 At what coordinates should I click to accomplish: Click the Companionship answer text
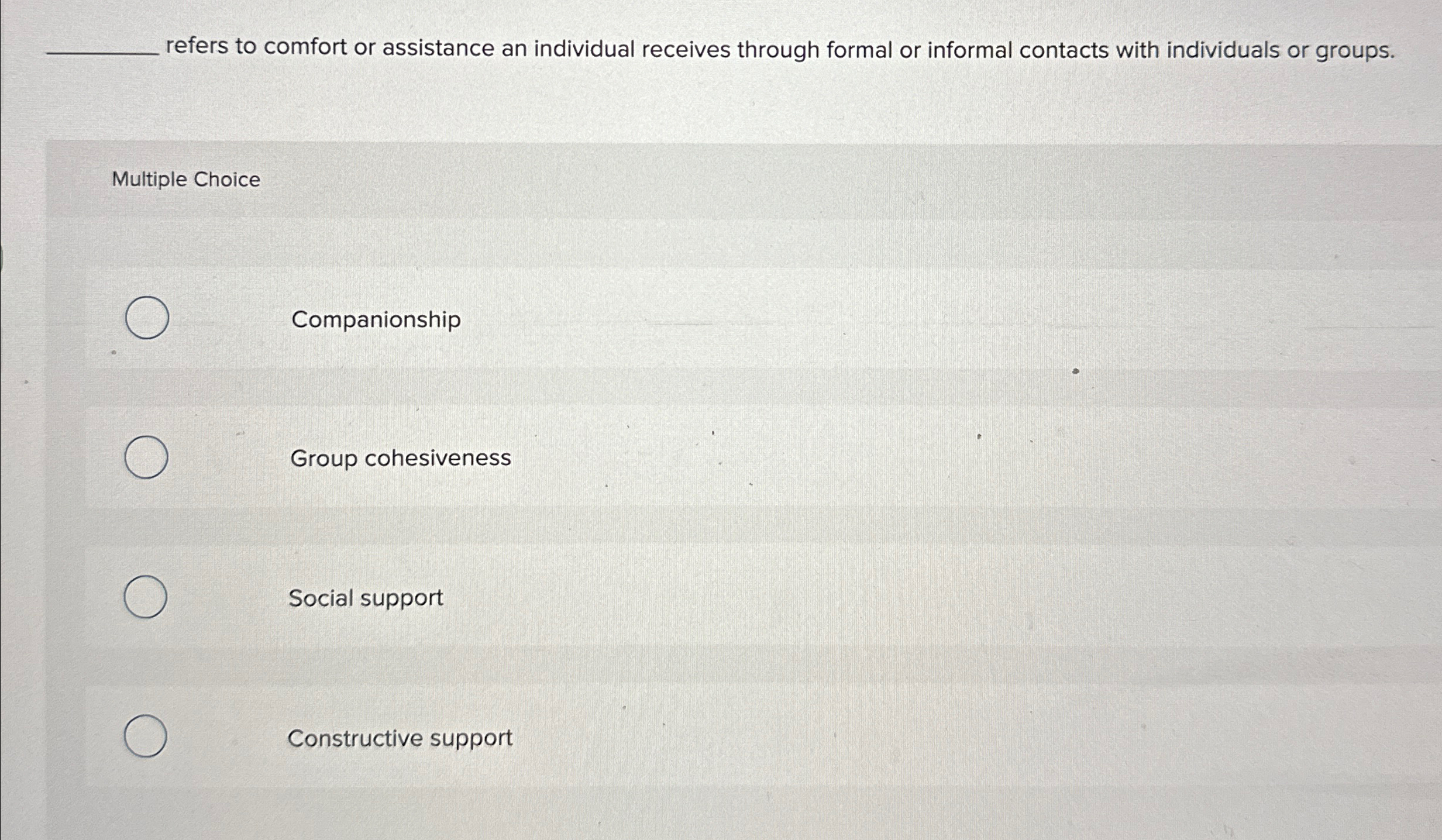coord(376,320)
